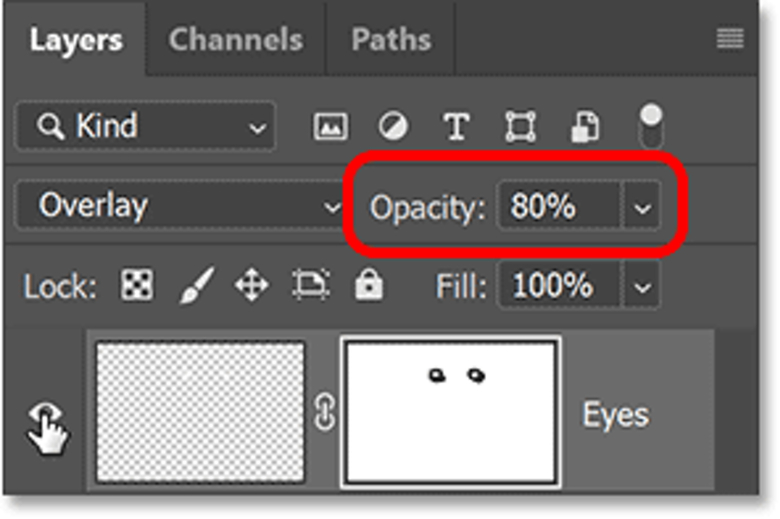Switch to the Layers tab
Image resolution: width=780 pixels, height=519 pixels.
point(76,40)
